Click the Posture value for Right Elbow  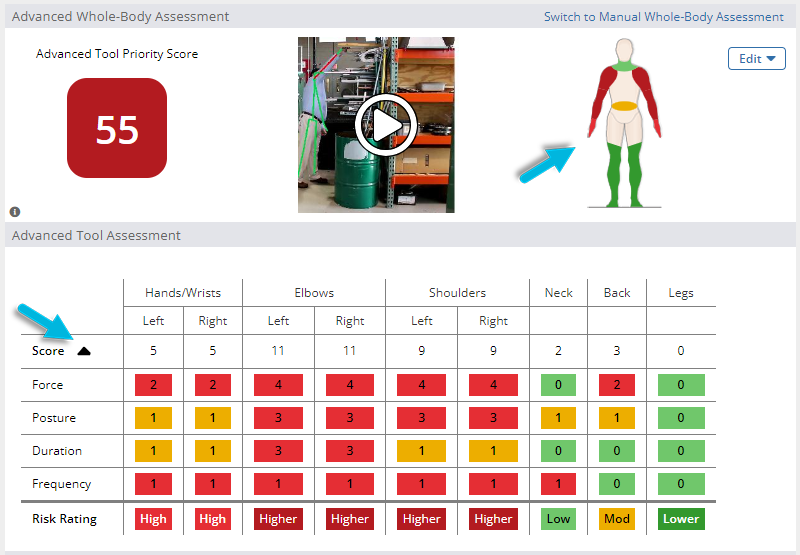[x=350, y=418]
